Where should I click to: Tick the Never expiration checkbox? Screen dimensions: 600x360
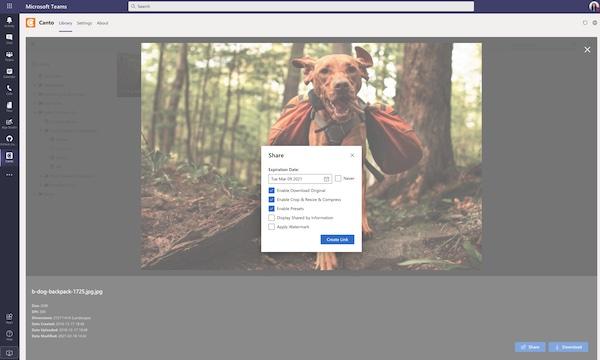coord(338,178)
